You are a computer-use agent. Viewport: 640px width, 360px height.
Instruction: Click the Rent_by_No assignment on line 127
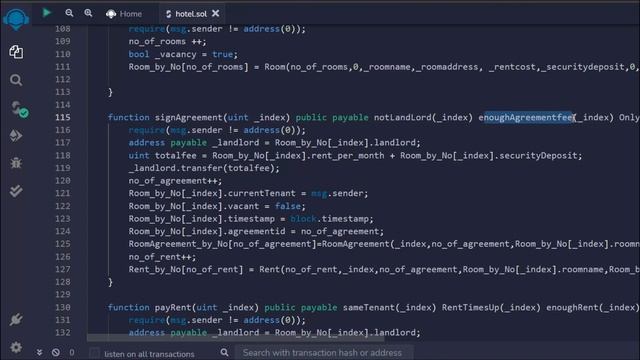(384, 269)
